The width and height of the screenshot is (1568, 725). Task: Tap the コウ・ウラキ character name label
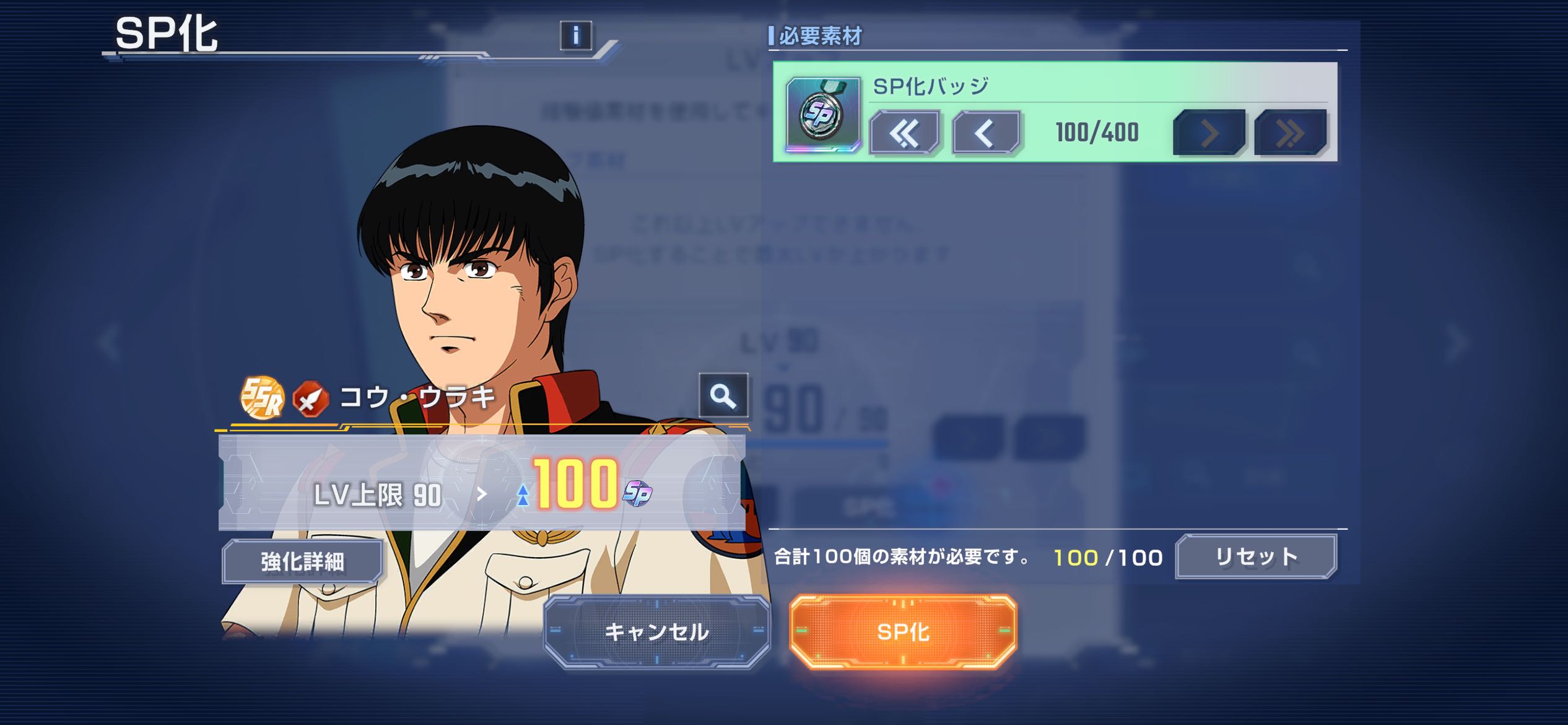tap(418, 397)
